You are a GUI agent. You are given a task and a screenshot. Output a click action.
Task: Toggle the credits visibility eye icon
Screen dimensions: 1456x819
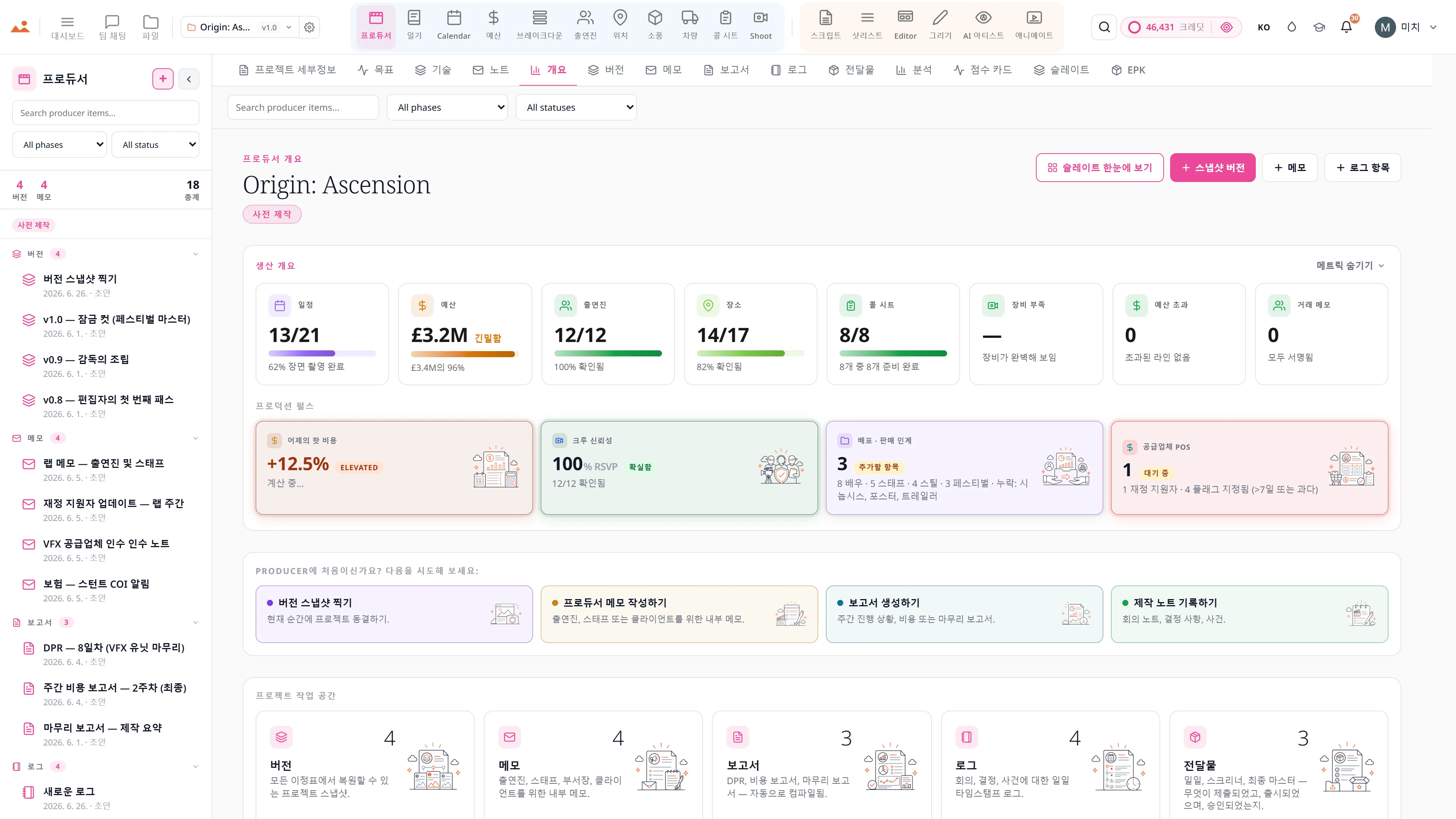point(1226,27)
